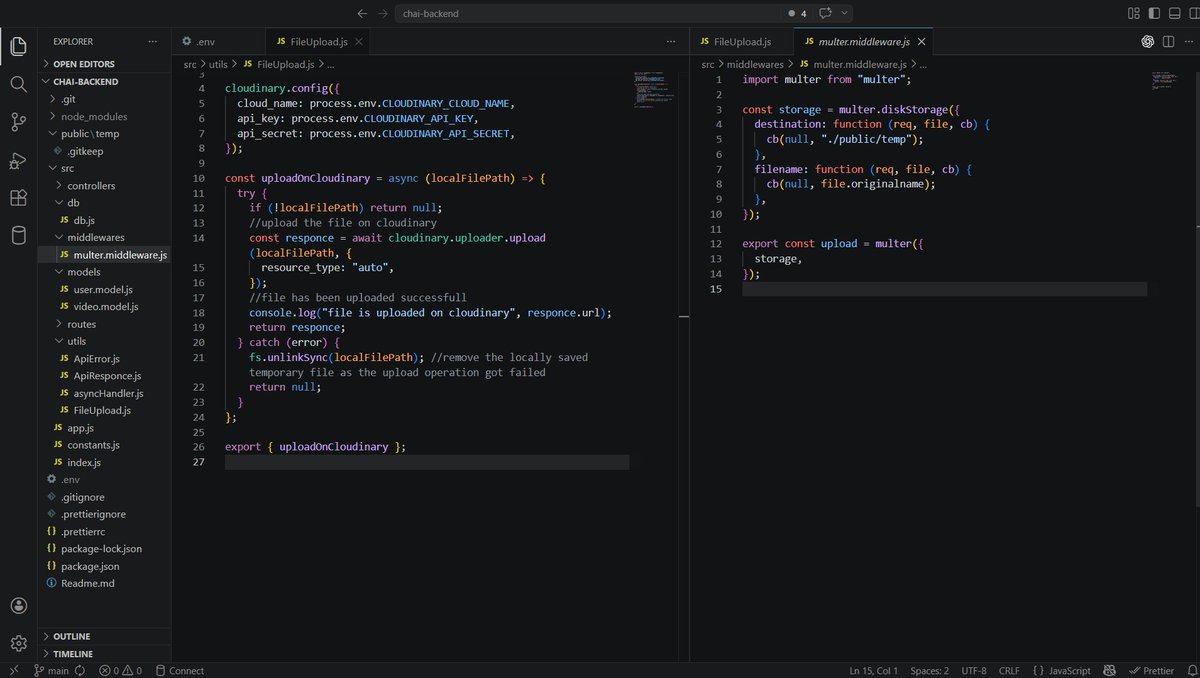Select JavaScript language mode in status bar
Image resolution: width=1200 pixels, height=678 pixels.
[1062, 670]
